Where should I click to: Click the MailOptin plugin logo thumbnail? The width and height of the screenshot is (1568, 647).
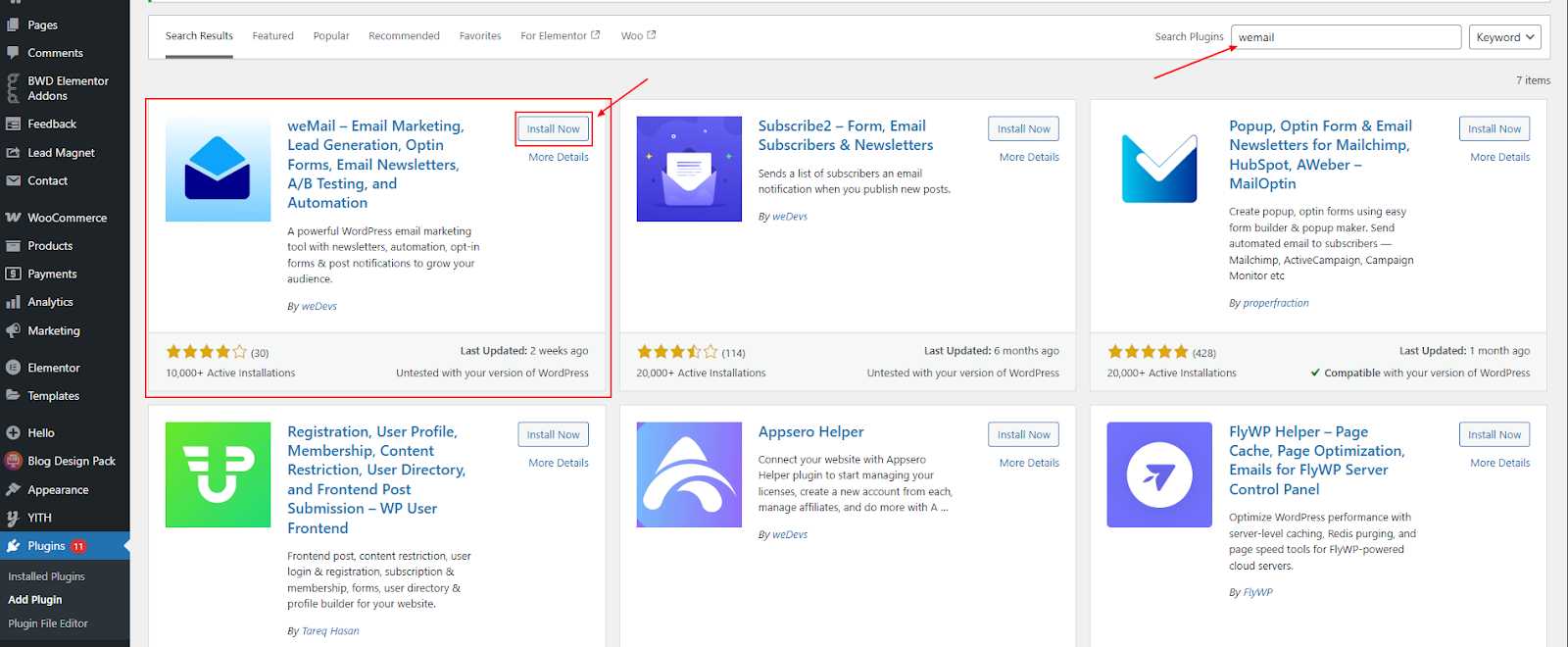(x=1159, y=169)
